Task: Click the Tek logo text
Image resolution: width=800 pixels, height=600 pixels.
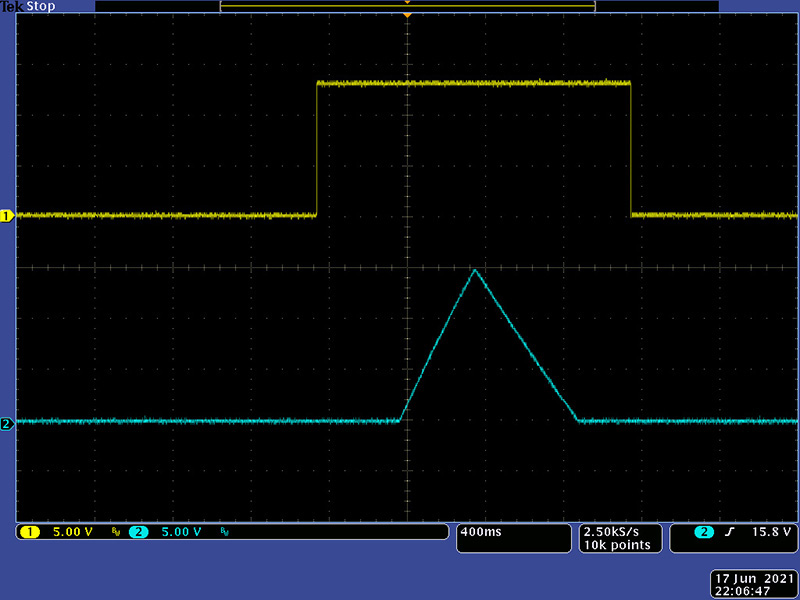Action: pyautogui.click(x=12, y=7)
